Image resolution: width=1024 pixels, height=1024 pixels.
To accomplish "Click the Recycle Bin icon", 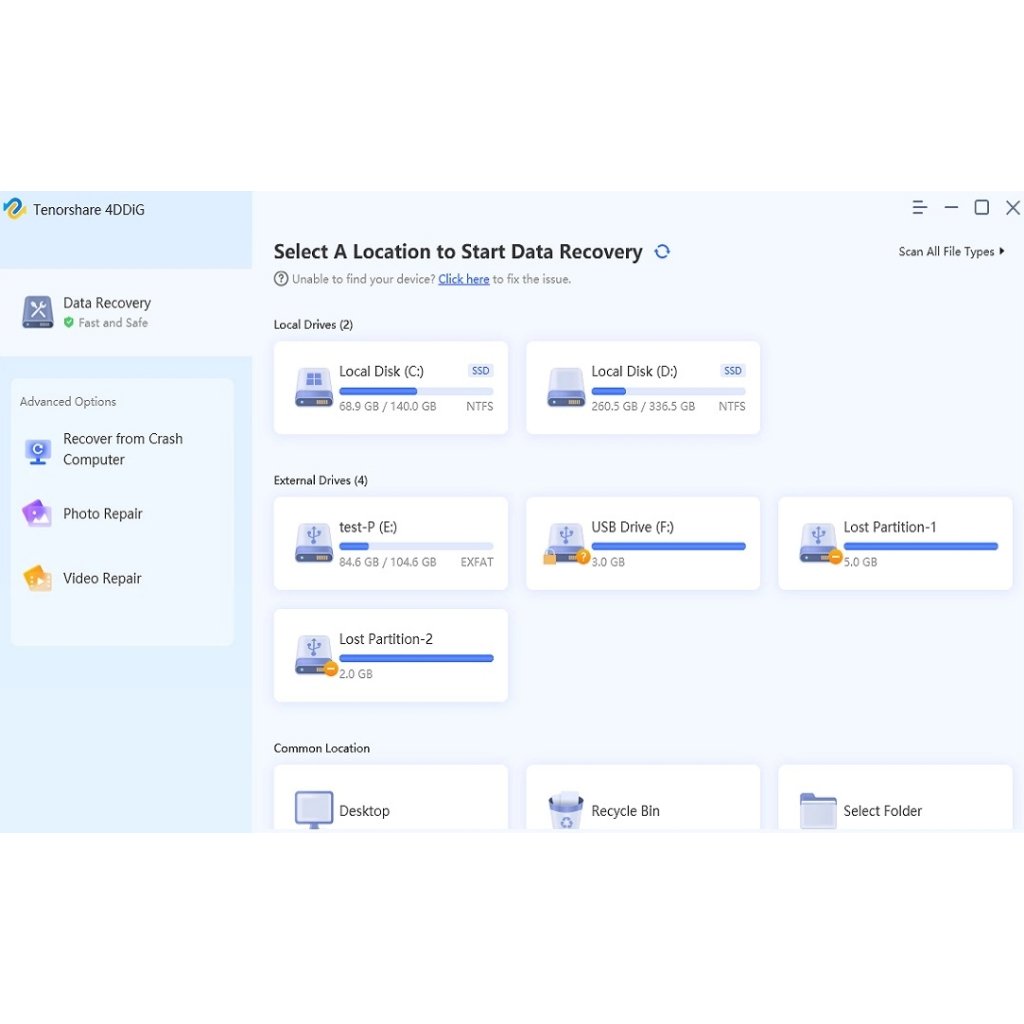I will point(566,810).
